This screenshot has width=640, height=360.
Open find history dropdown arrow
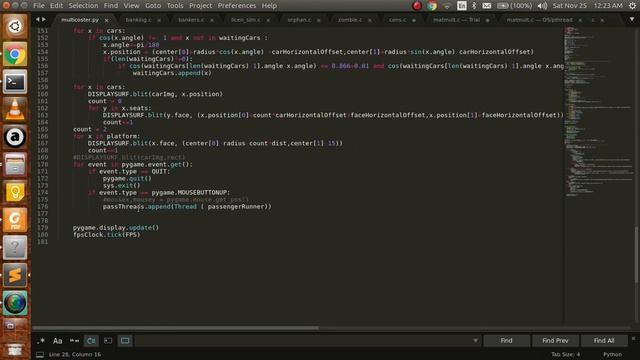[475, 340]
